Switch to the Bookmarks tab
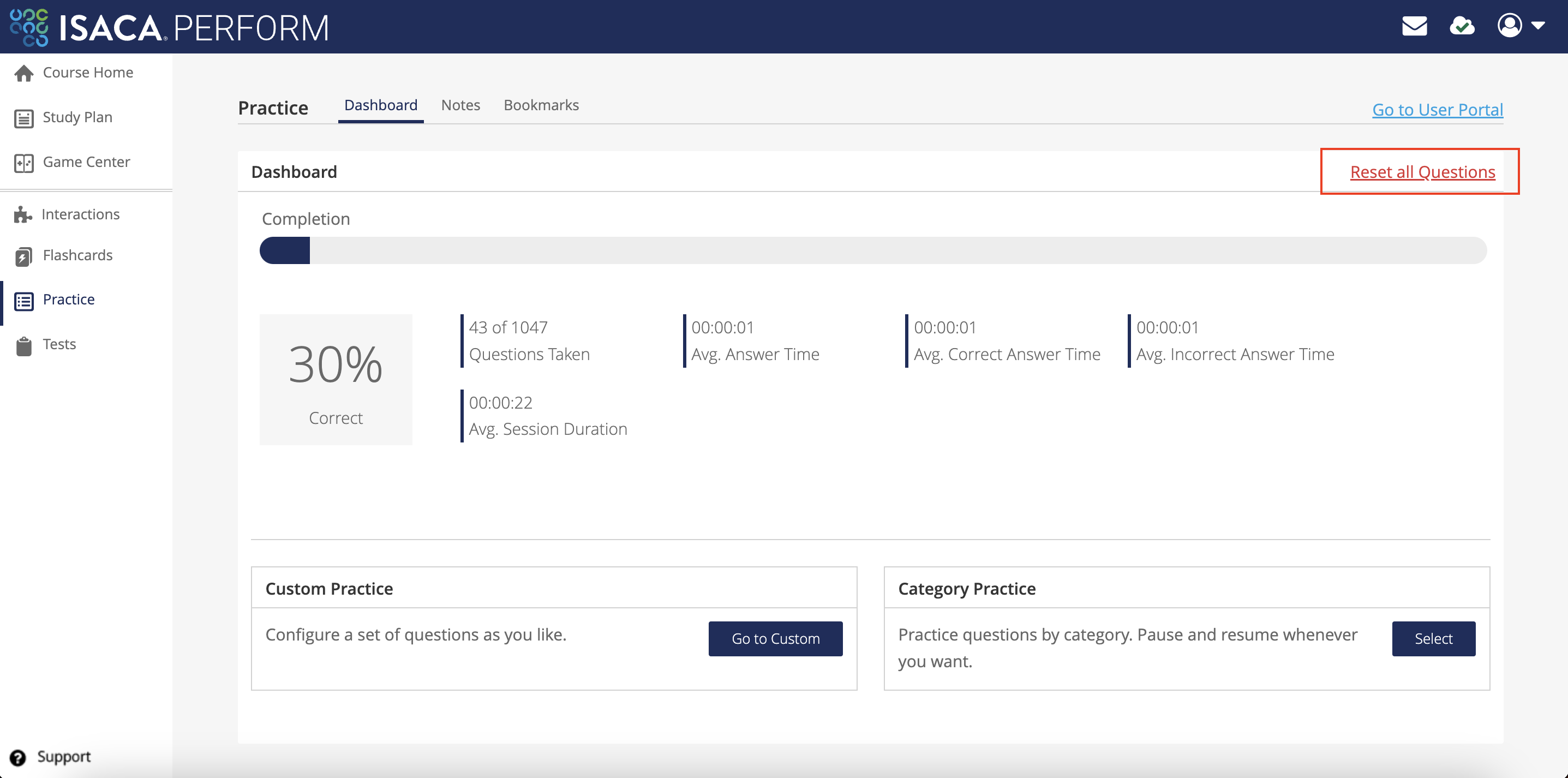1568x778 pixels. click(541, 105)
